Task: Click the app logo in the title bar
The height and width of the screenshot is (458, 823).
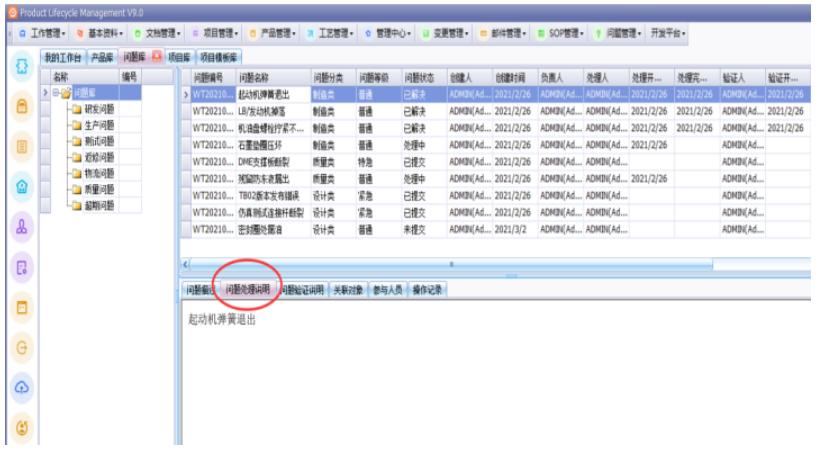Action: (13, 13)
